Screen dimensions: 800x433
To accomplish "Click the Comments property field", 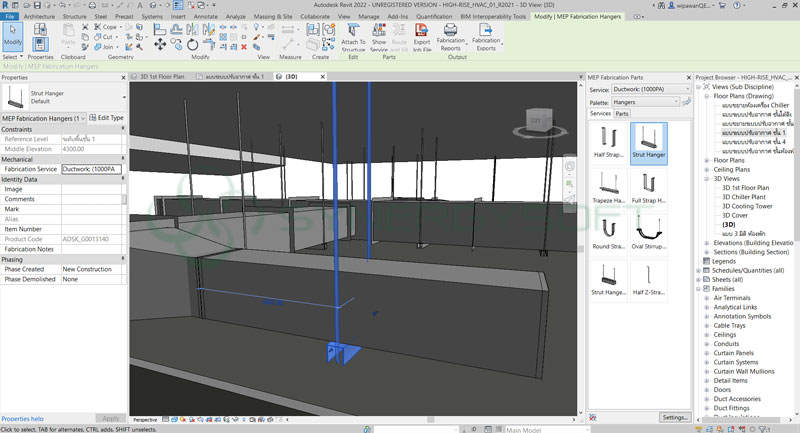I will [x=92, y=199].
